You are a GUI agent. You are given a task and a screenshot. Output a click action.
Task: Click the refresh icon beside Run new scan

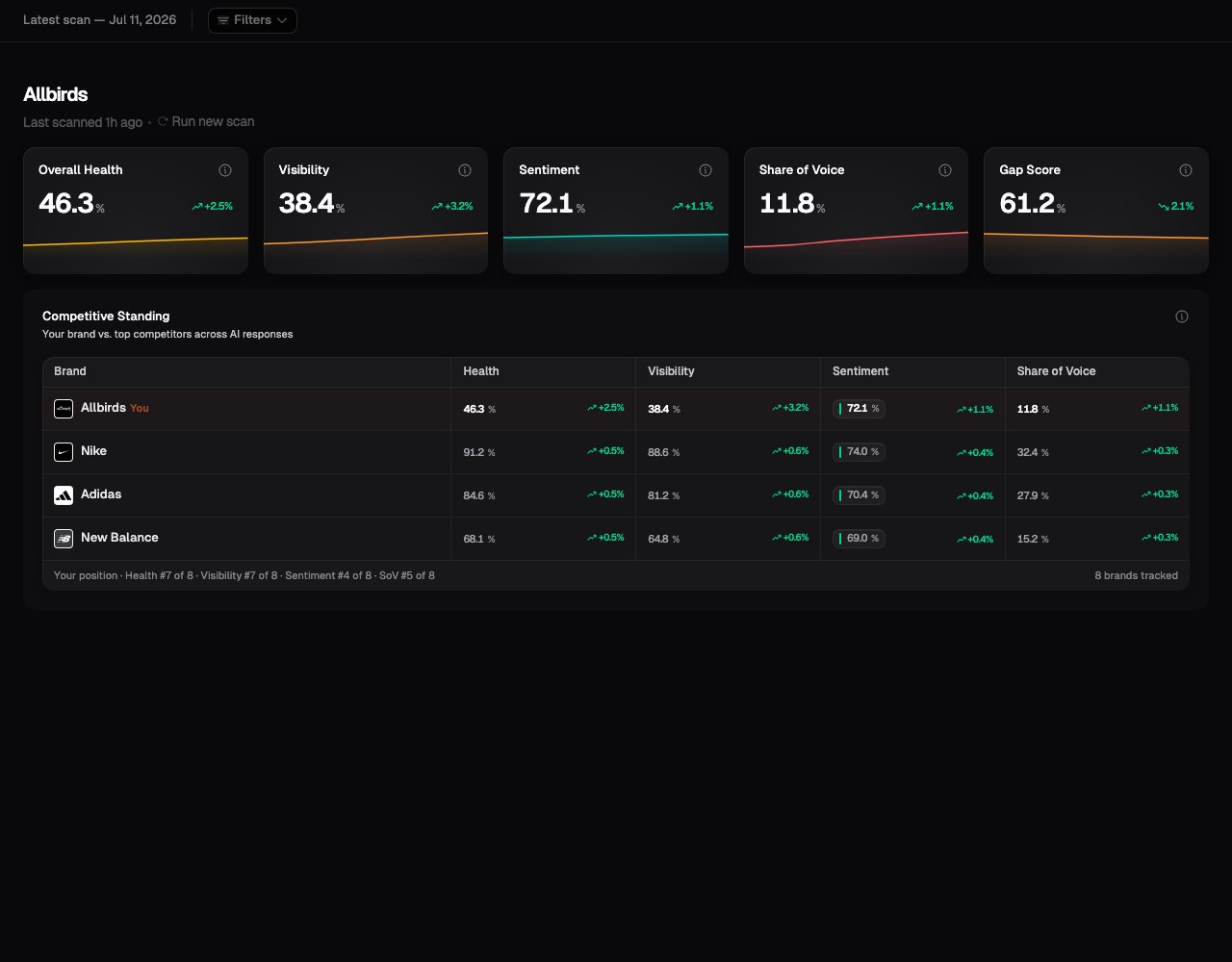click(x=163, y=122)
